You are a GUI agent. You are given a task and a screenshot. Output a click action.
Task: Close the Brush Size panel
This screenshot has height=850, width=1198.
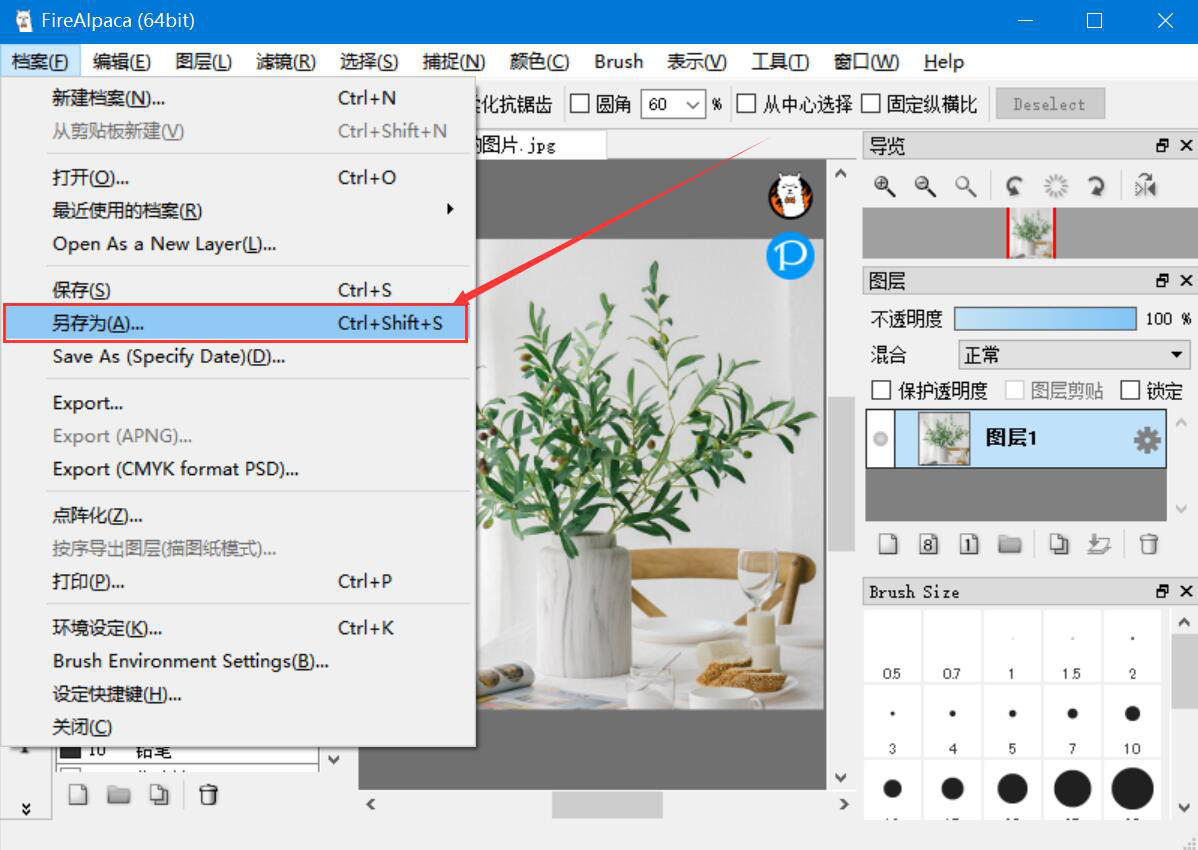[x=1186, y=591]
